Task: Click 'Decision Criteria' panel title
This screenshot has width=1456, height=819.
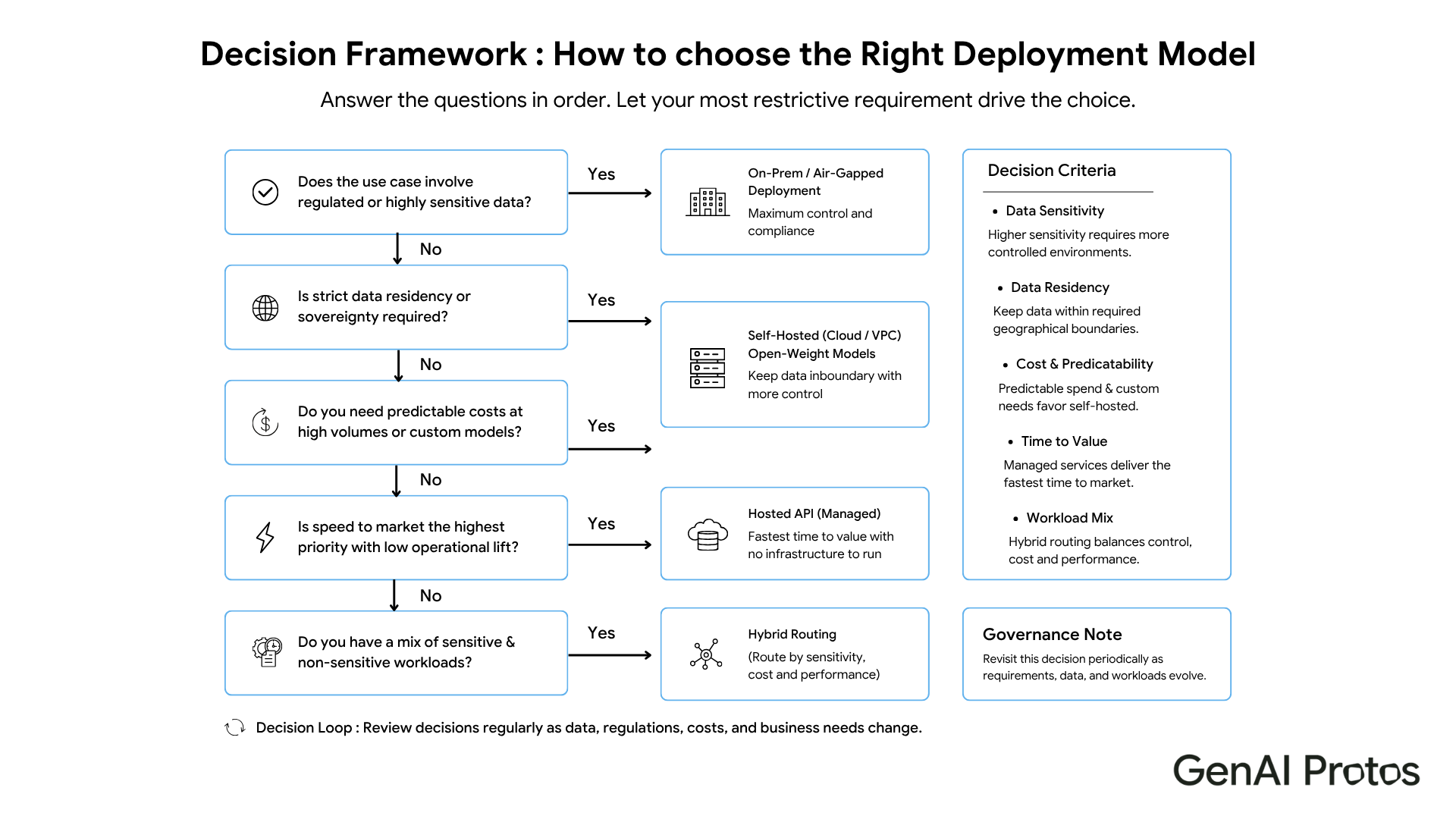Action: [1051, 171]
